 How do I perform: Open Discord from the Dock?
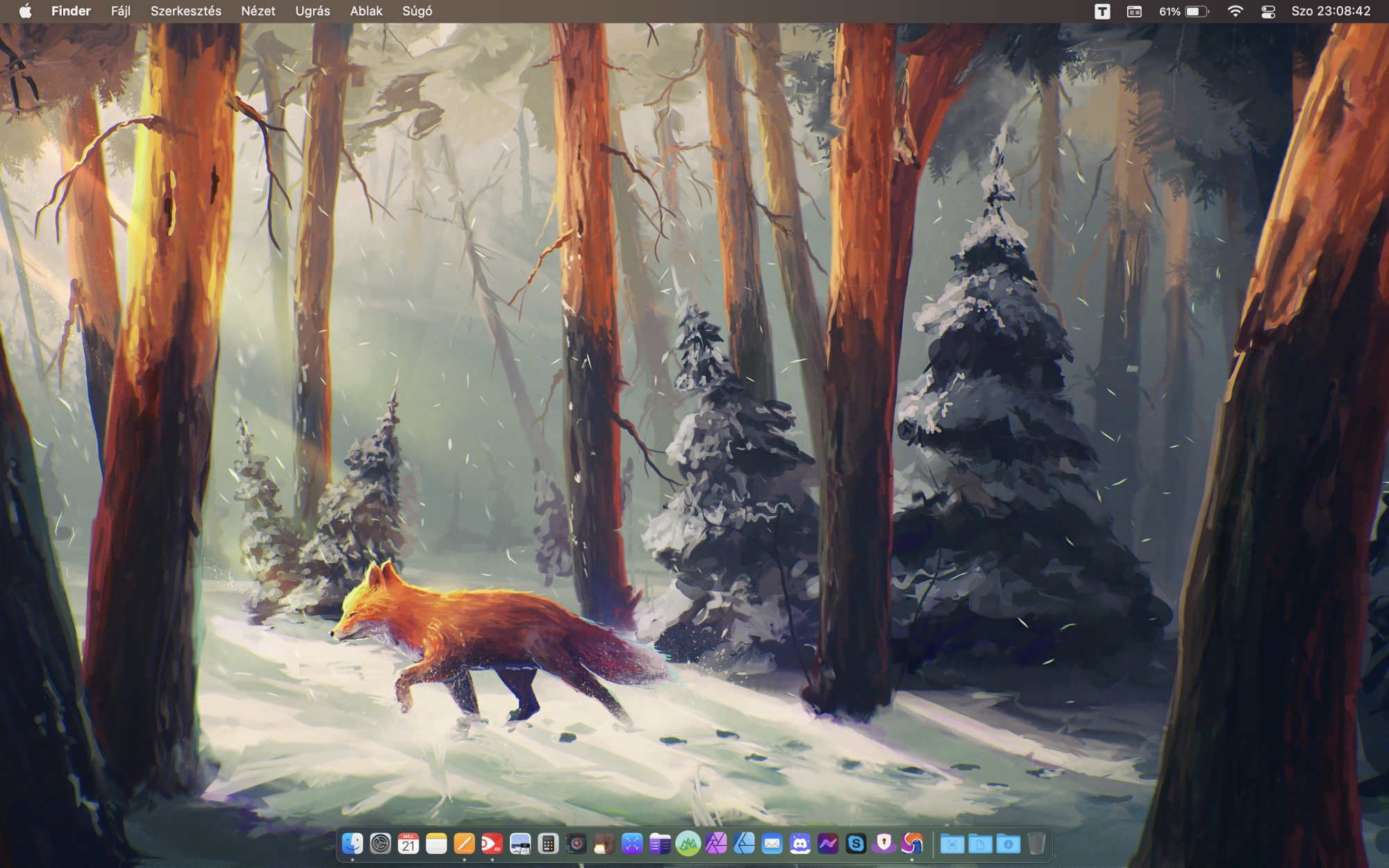click(800, 844)
